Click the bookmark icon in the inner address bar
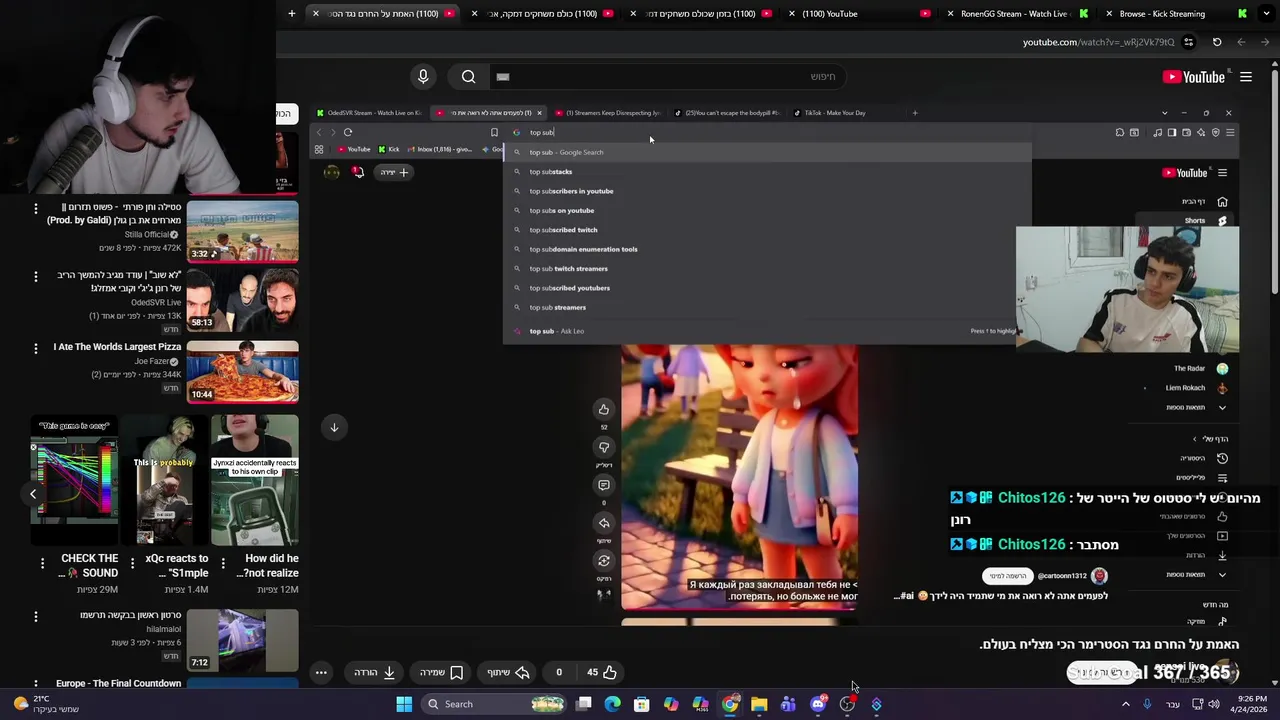 [494, 132]
